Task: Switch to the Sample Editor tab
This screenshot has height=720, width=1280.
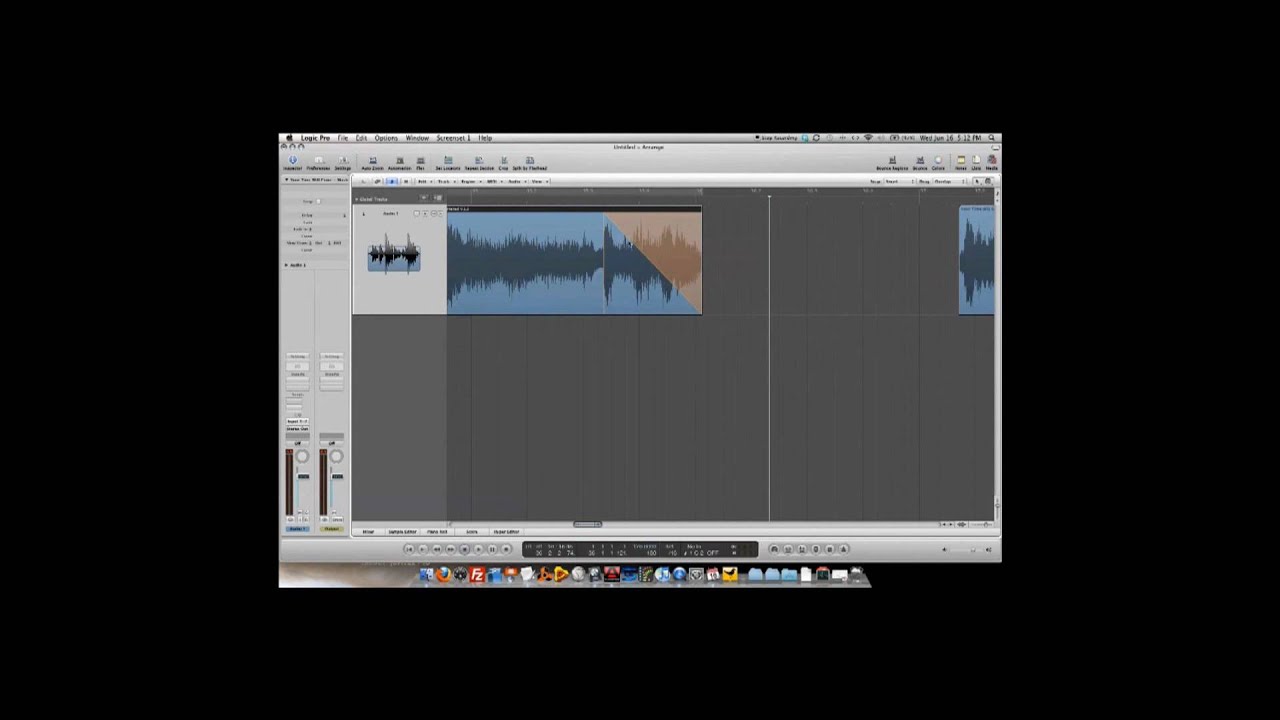Action: point(402,532)
